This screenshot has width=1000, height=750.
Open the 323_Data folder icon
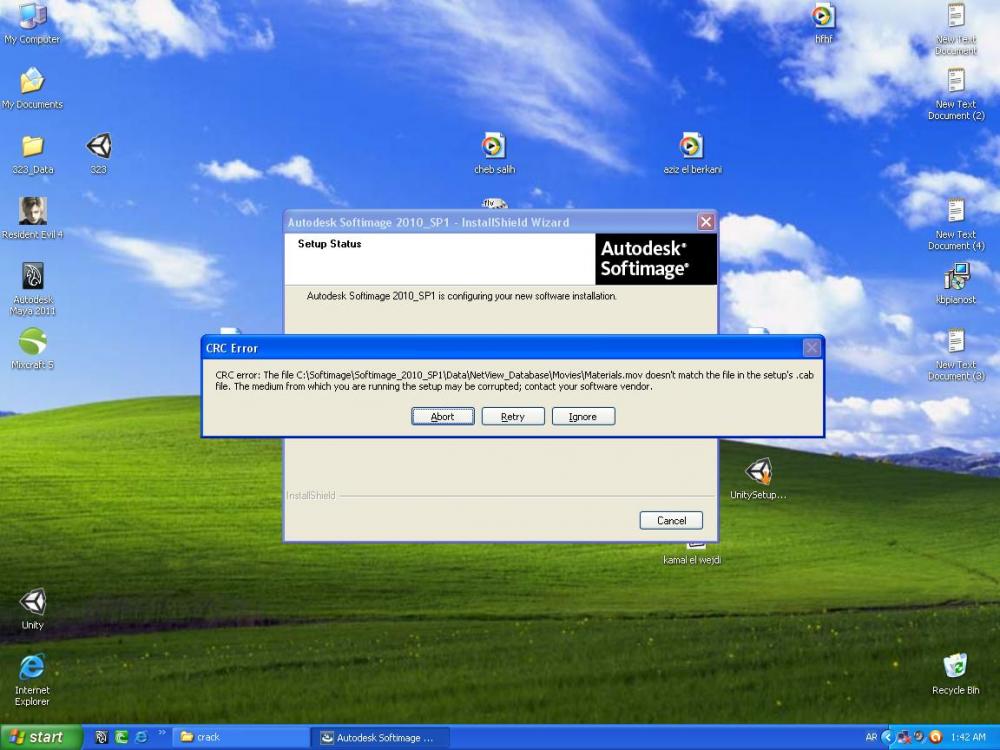[x=33, y=154]
